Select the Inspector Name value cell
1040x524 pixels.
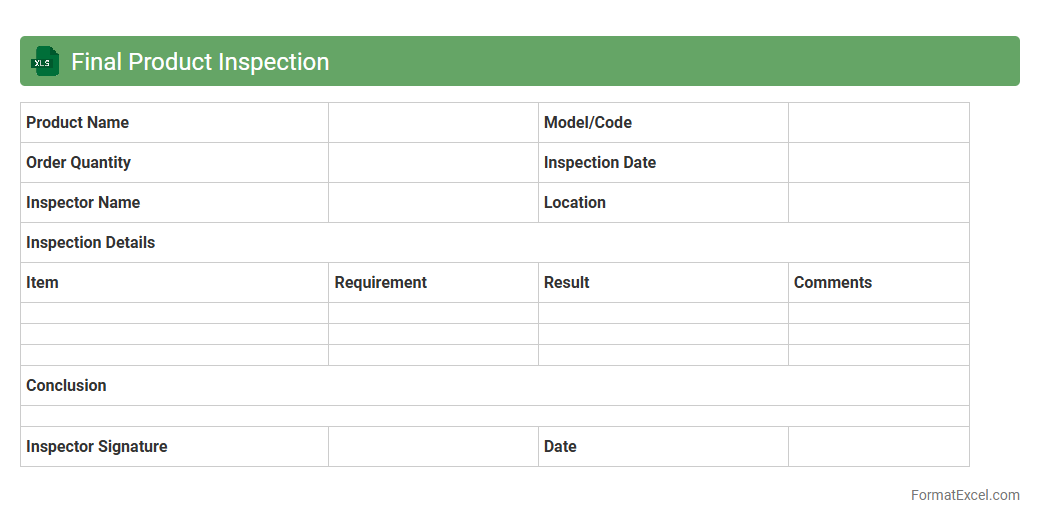coord(433,203)
